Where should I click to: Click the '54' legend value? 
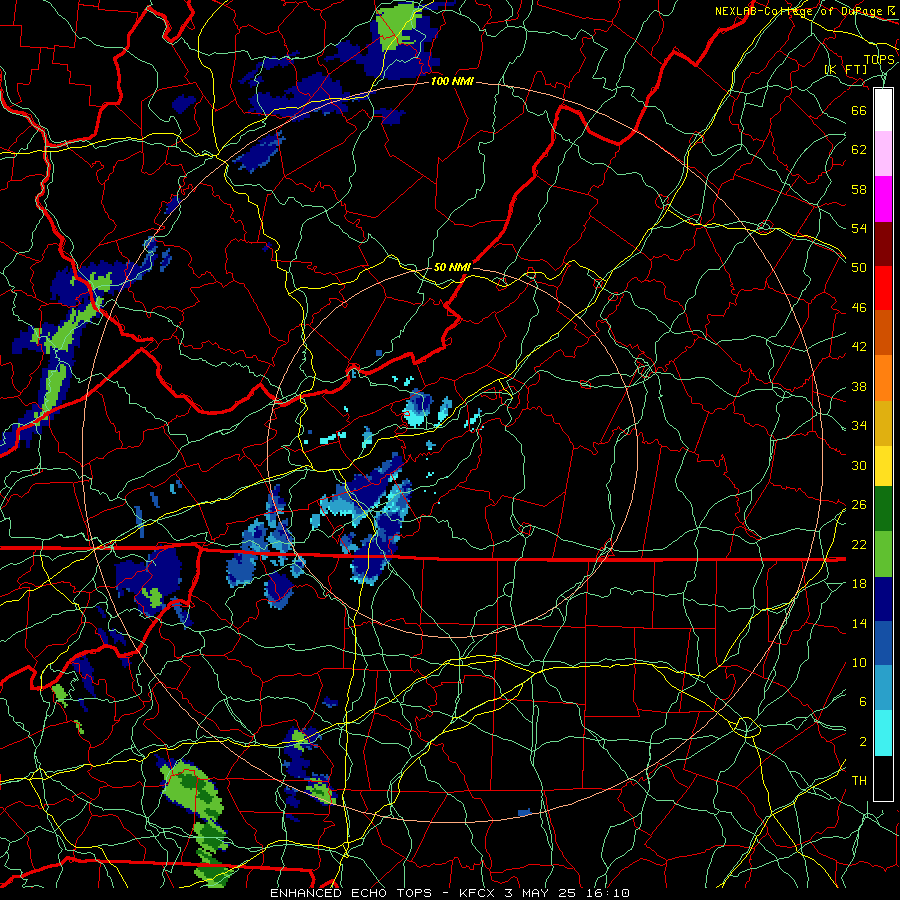(x=859, y=228)
